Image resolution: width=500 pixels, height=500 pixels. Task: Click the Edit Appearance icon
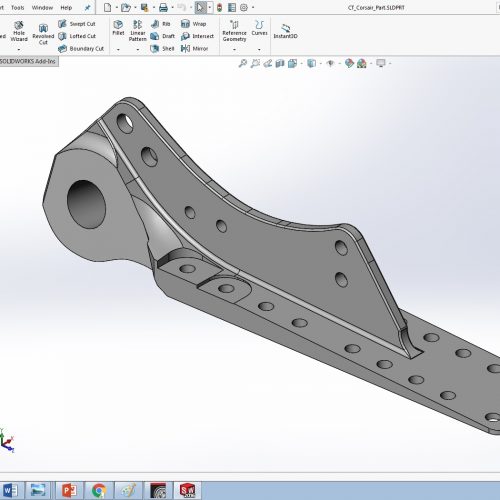(349, 63)
